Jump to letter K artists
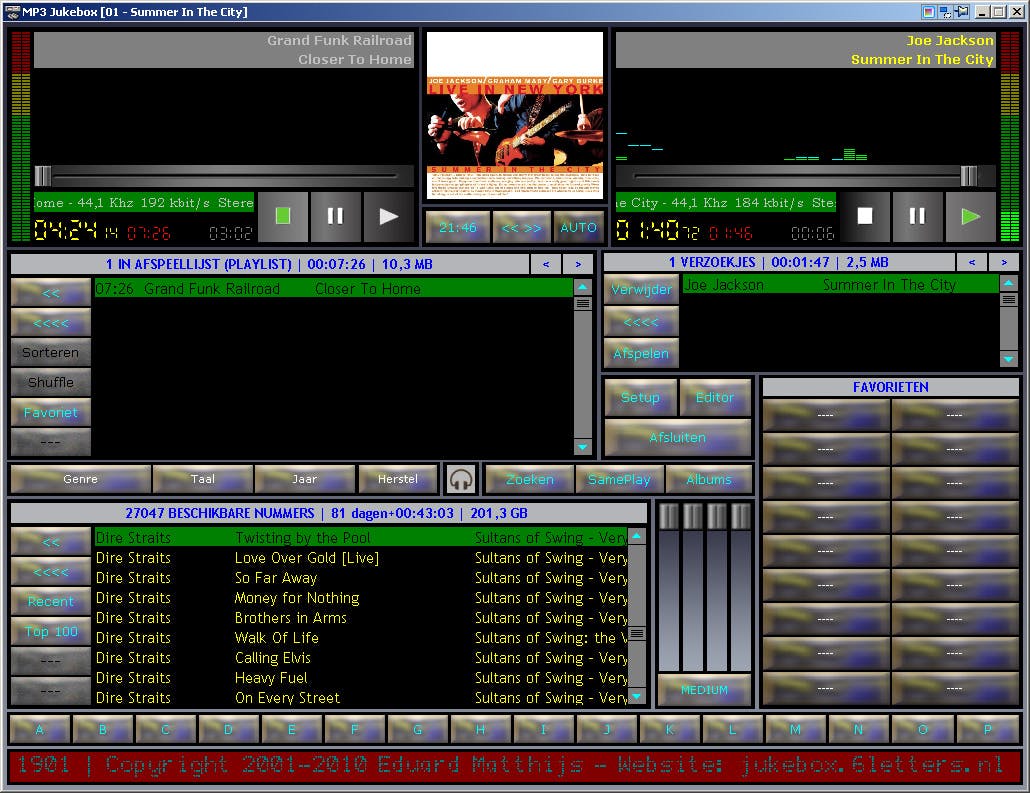Screen dimensions: 1030x793 tap(669, 729)
